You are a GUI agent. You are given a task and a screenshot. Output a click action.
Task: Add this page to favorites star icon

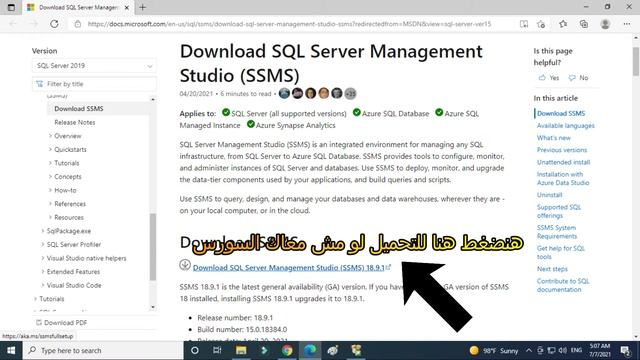(x=541, y=24)
